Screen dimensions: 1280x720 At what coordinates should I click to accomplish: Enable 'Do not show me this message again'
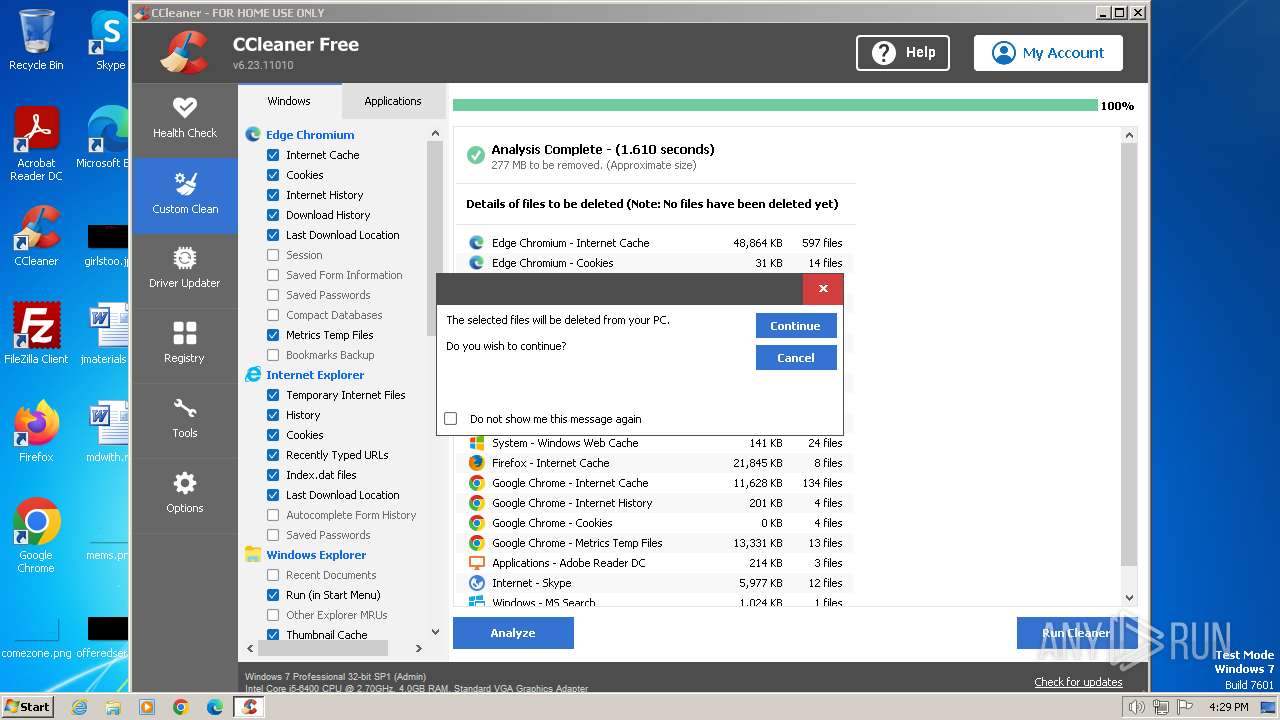450,419
